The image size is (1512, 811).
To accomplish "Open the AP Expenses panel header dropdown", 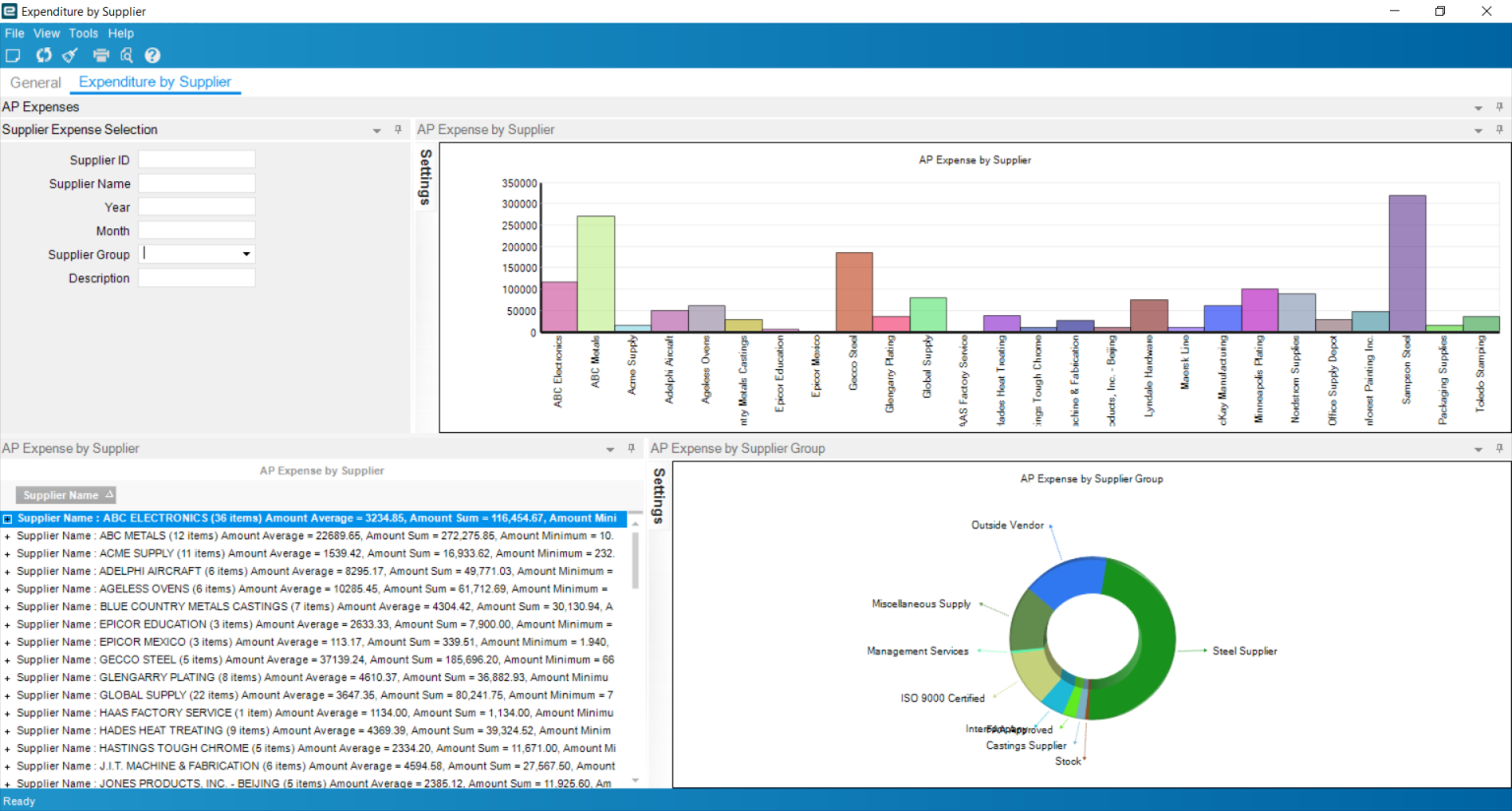I will [1478, 106].
